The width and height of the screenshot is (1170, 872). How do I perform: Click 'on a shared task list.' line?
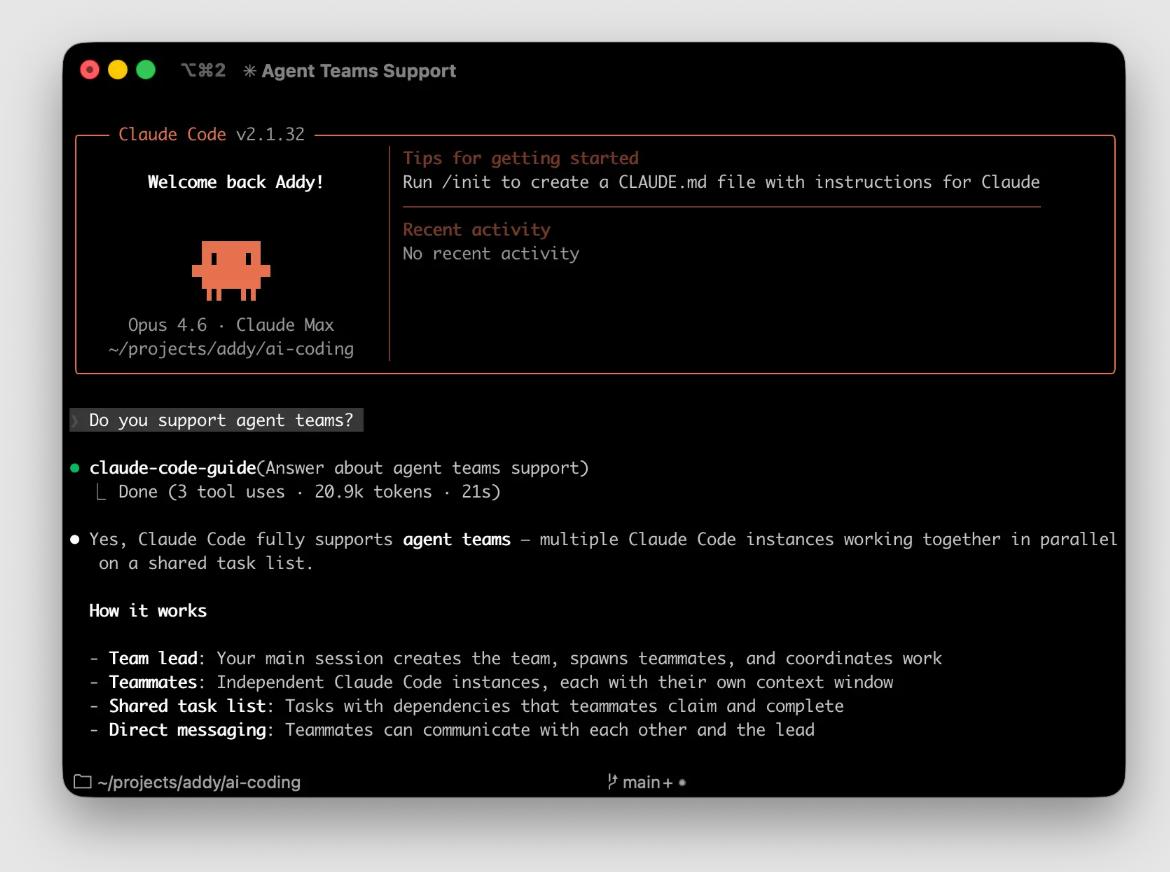pyautogui.click(x=206, y=563)
